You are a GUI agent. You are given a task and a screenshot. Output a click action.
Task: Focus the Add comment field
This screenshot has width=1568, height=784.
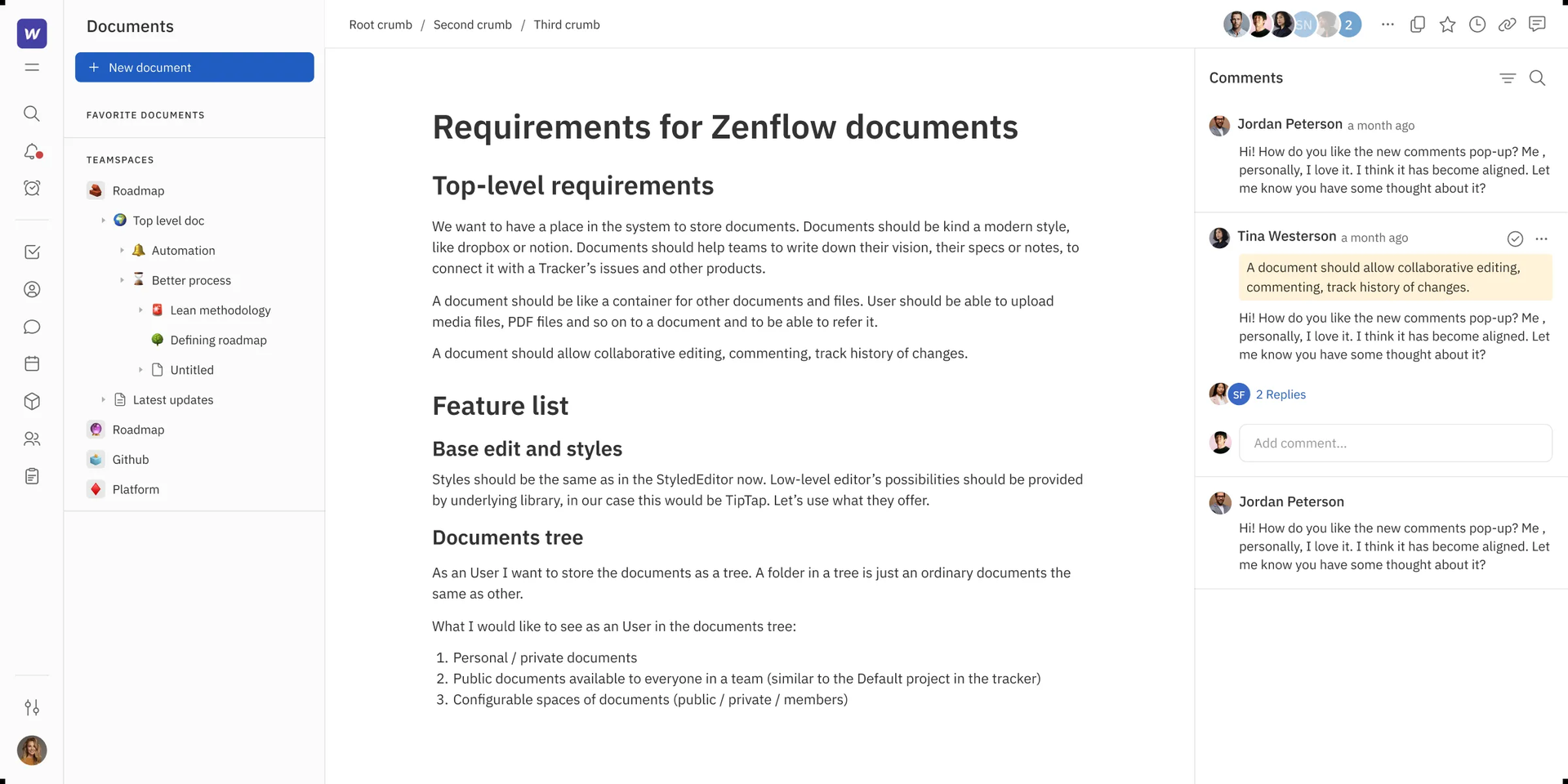click(1395, 443)
